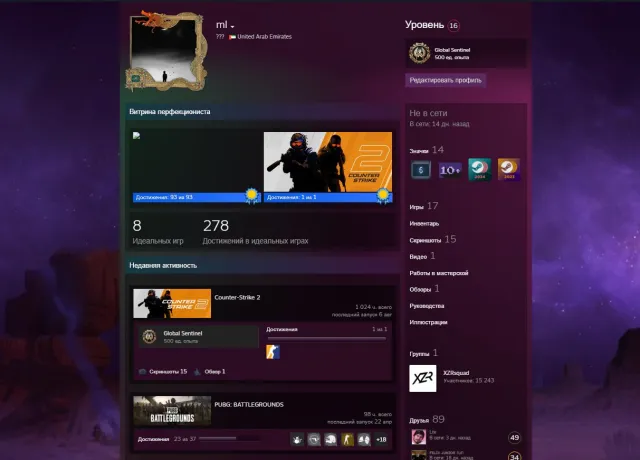Select the purple 10+ badge icon

(x=450, y=170)
